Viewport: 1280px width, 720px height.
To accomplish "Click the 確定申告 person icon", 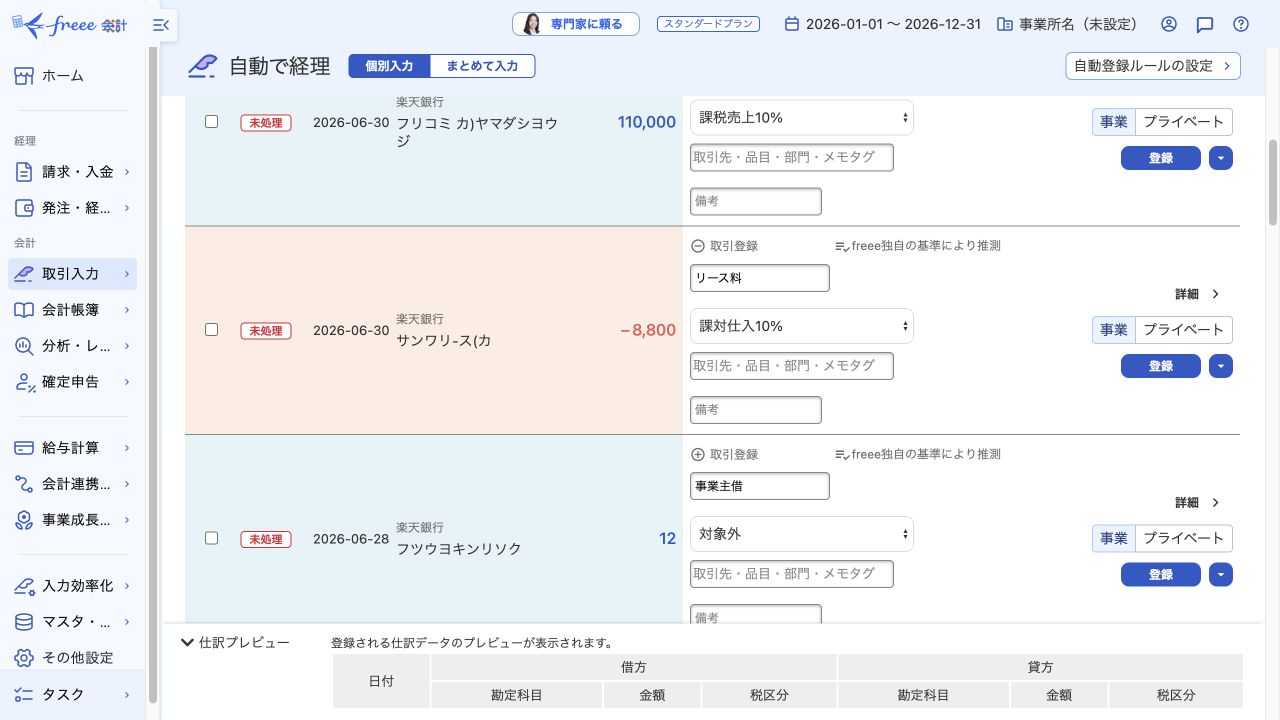I will pos(25,382).
